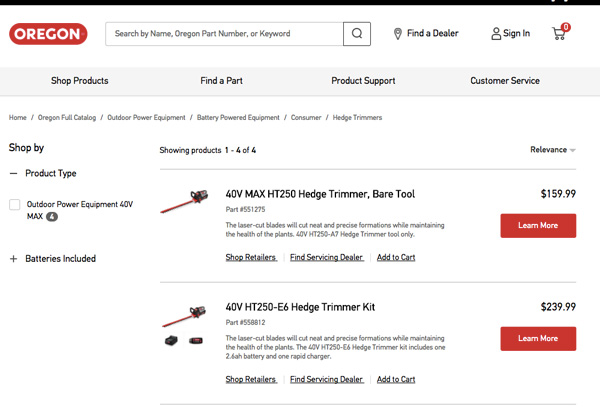Check the Outdoor Power Equipment 40V MAX filter
Image resolution: width=600 pixels, height=413 pixels.
point(15,205)
